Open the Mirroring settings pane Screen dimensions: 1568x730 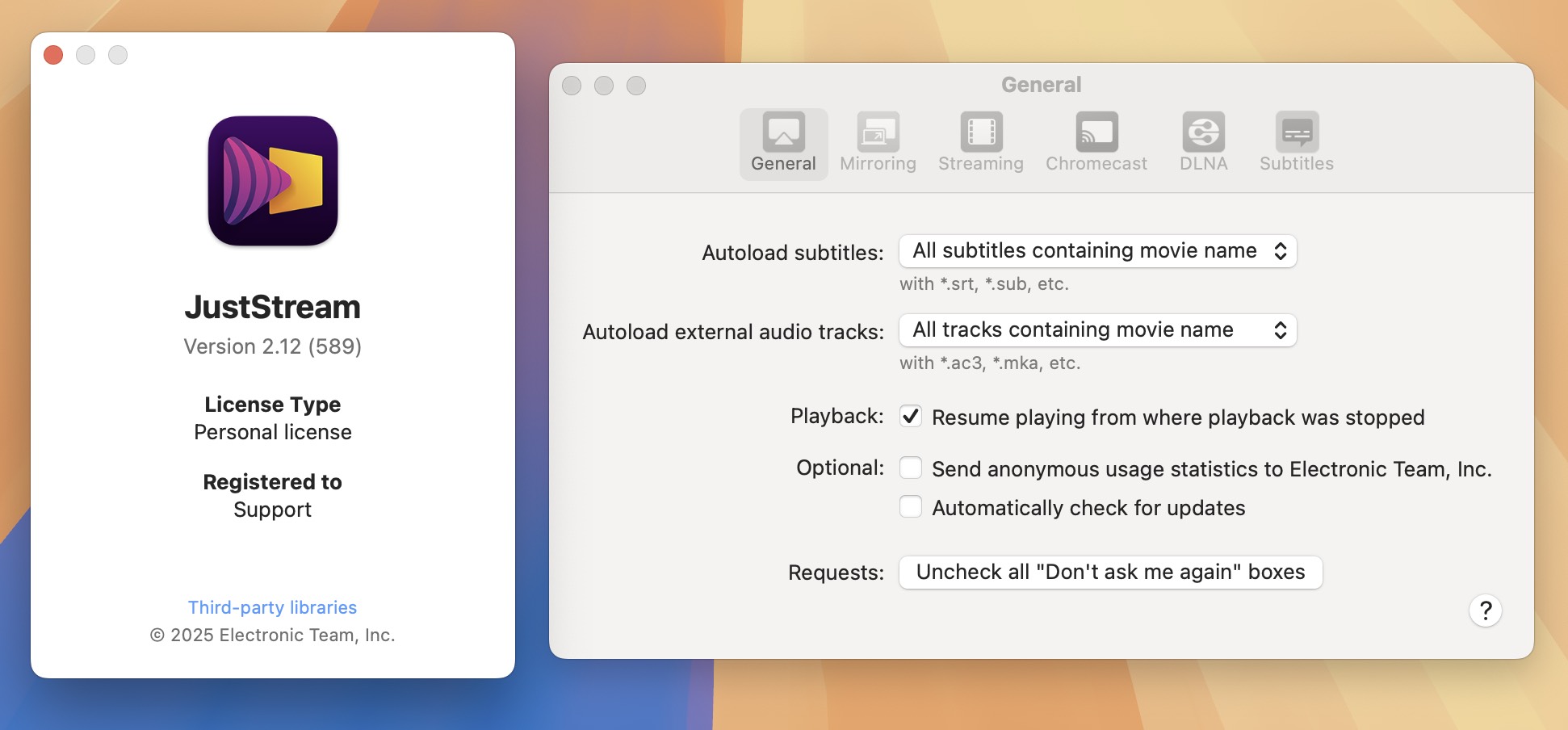point(878,132)
